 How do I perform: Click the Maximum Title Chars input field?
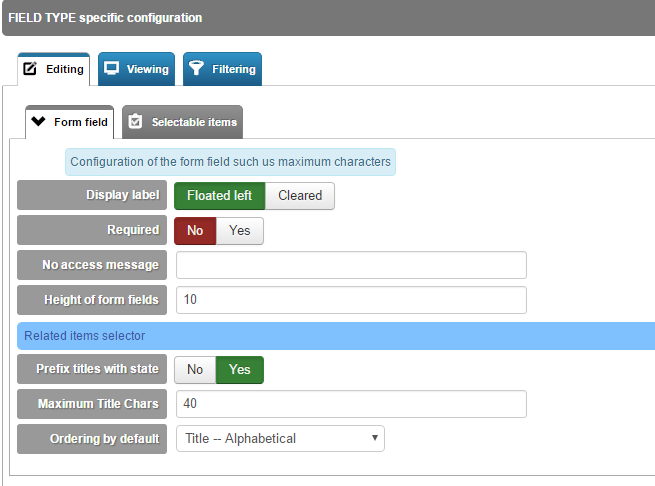pyautogui.click(x=351, y=404)
